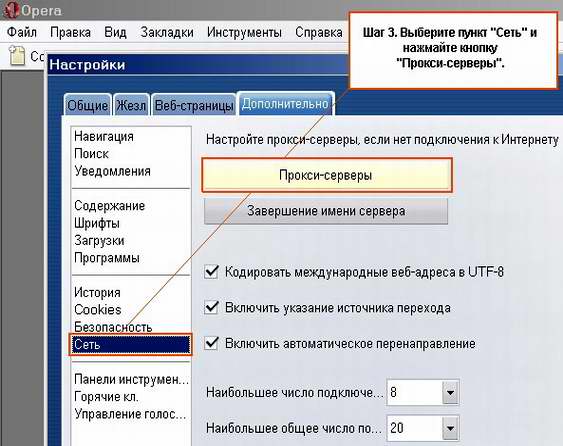Click the Прокси-серверы button
The image size is (563, 446).
[x=326, y=175]
